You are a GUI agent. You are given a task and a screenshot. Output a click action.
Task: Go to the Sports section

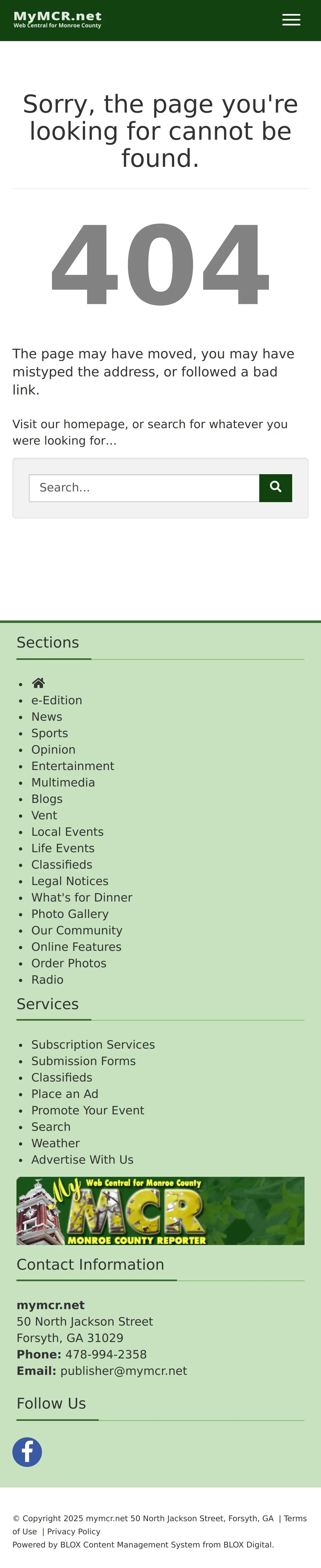50,734
